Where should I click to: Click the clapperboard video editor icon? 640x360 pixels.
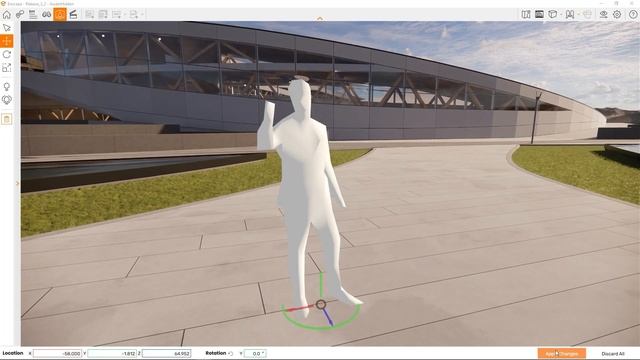click(x=73, y=15)
